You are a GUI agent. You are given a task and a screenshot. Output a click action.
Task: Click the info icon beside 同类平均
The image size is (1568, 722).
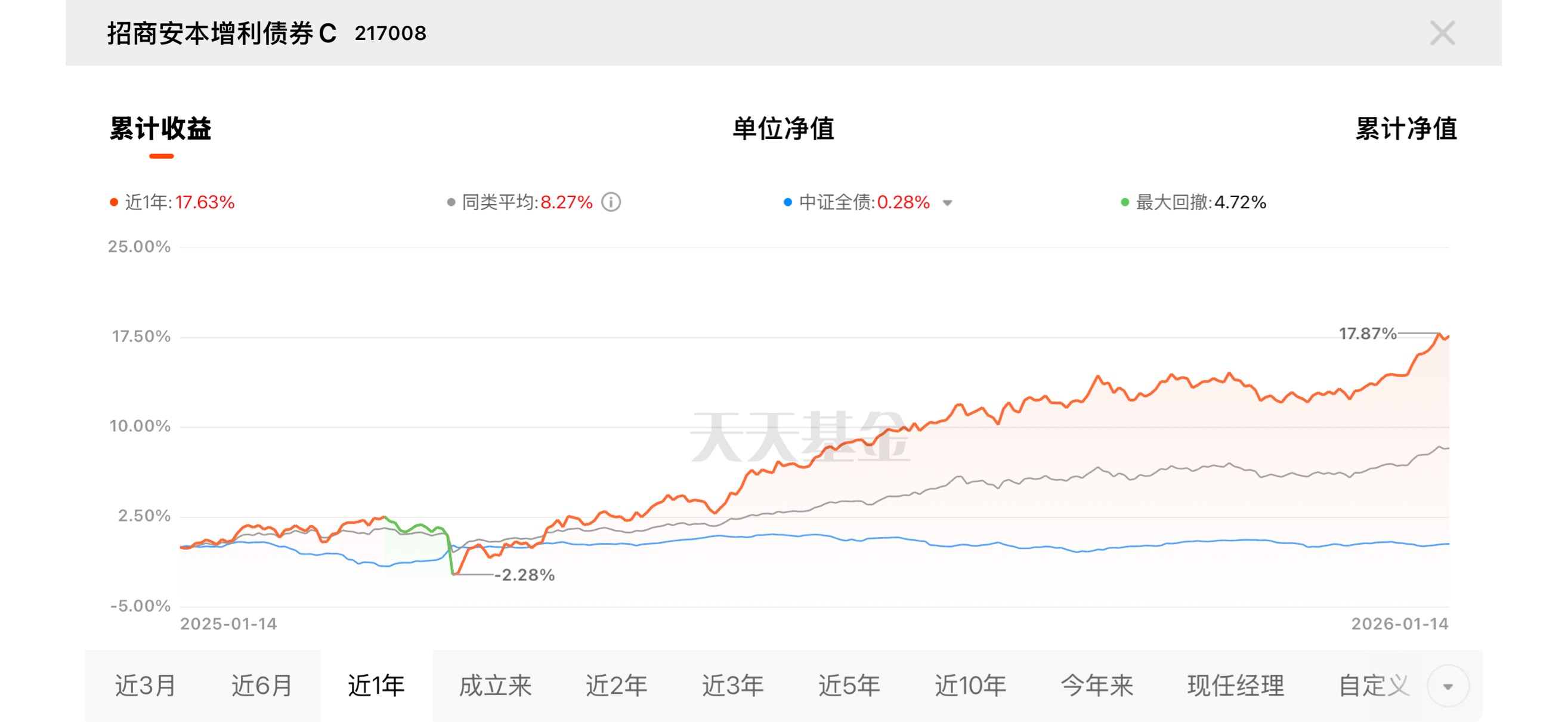point(611,202)
